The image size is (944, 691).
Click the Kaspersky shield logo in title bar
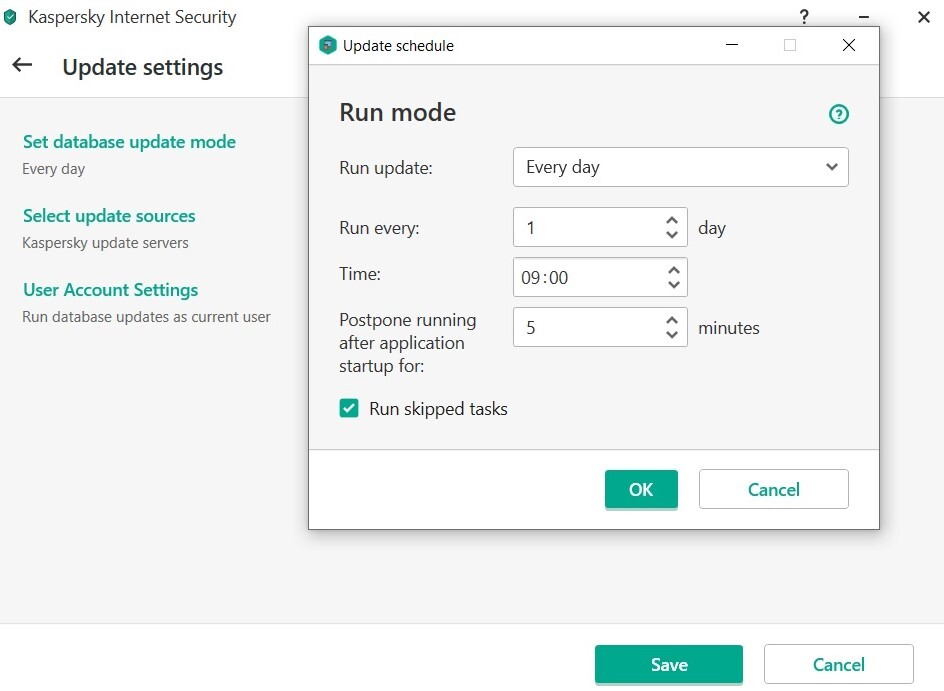click(10, 17)
